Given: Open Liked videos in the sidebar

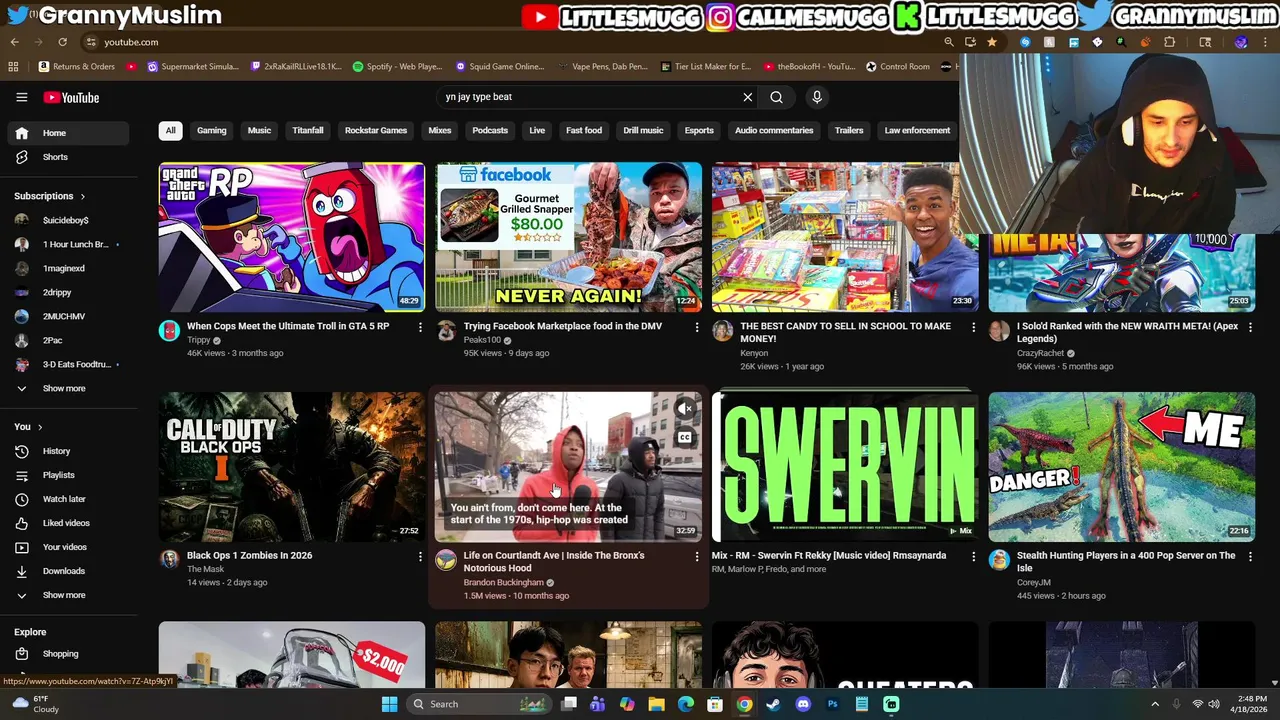Looking at the screenshot, I should (66, 523).
